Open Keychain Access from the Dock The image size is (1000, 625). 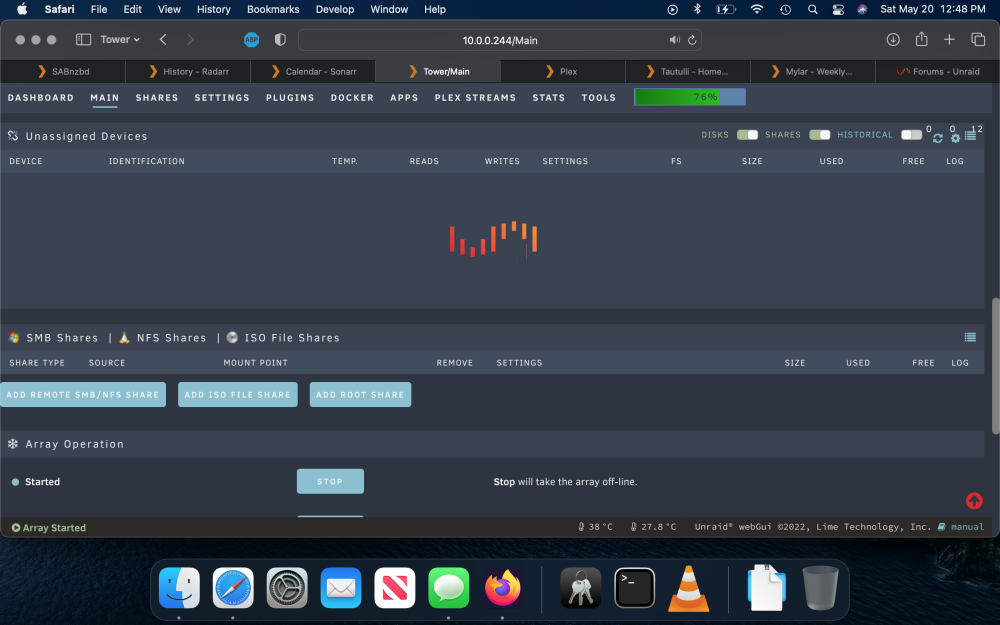[580, 587]
